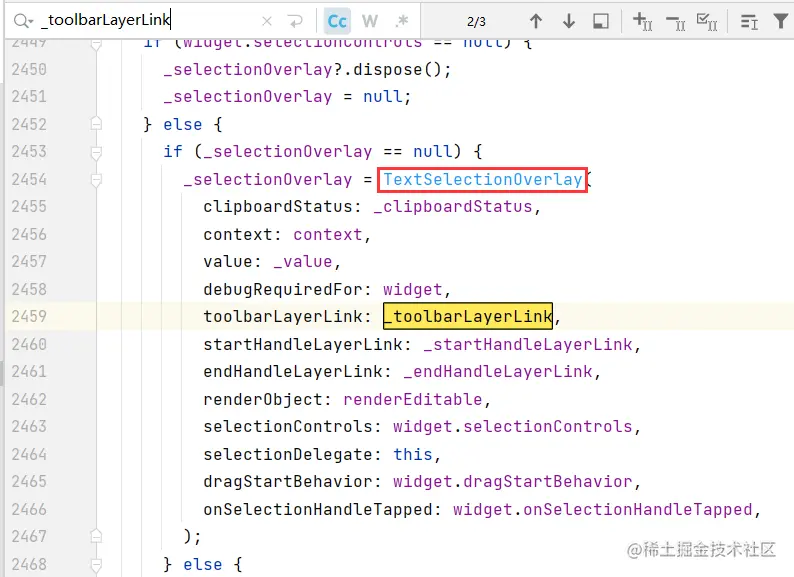Toggle multi-line search mode icon
794x577 pixels.
coord(749,22)
